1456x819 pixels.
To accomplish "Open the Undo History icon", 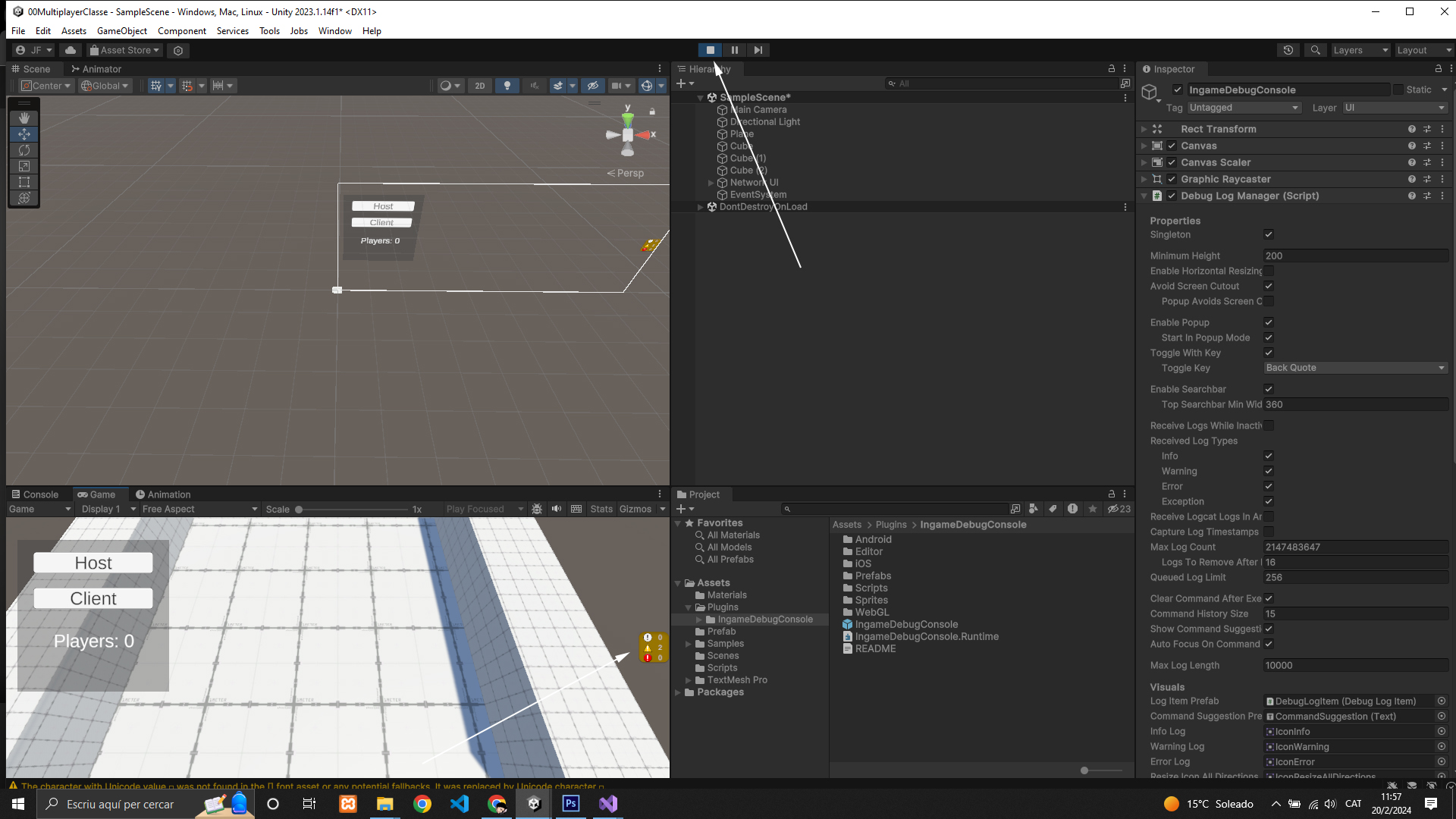I will coord(1288,50).
